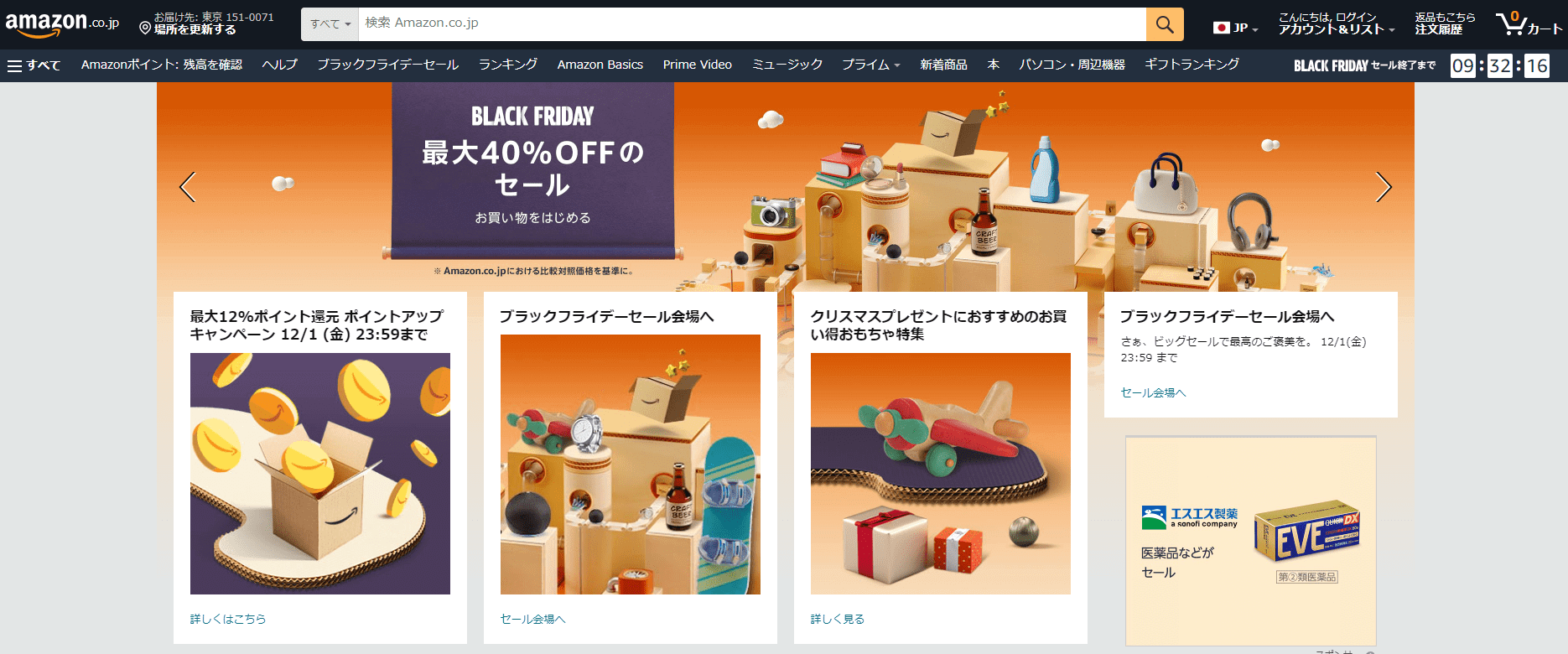Click the location pin delivery address

click(206, 23)
